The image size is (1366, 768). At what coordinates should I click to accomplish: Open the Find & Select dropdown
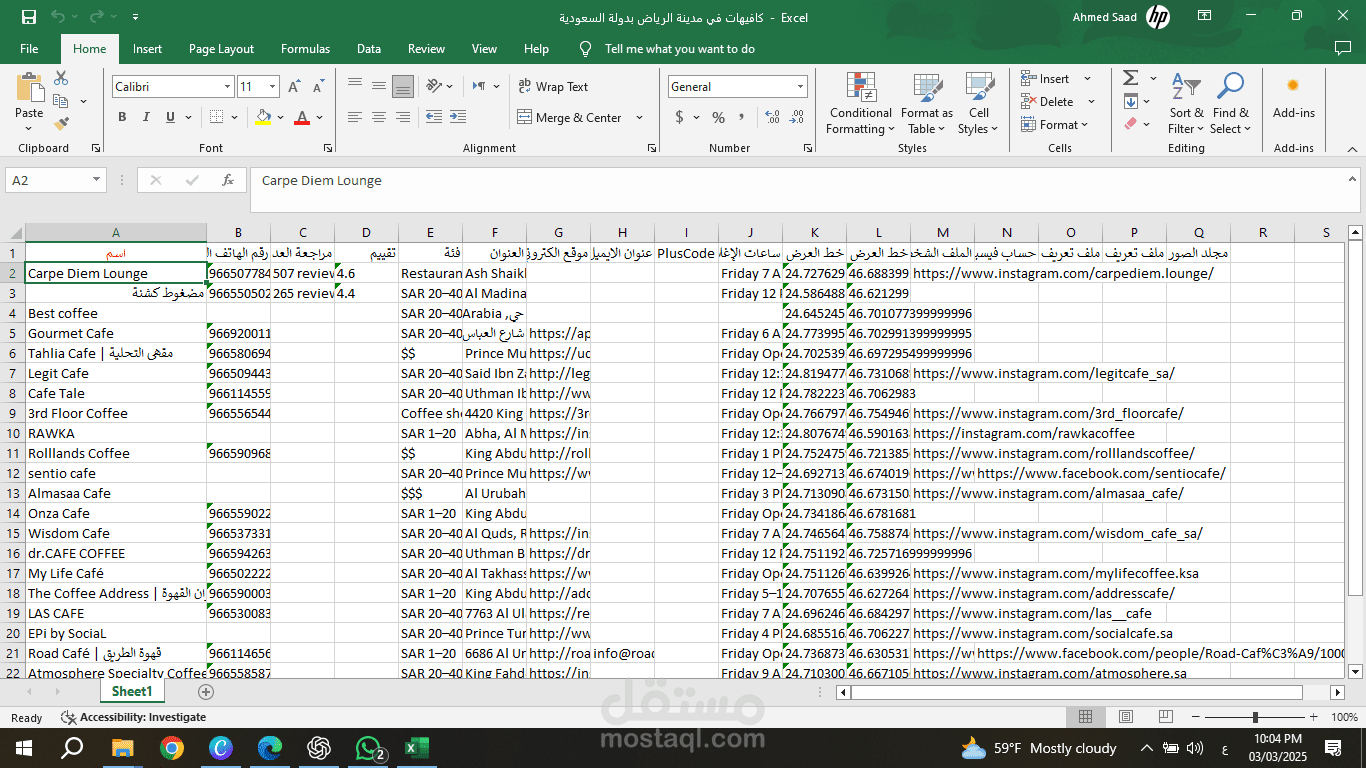tap(1231, 103)
